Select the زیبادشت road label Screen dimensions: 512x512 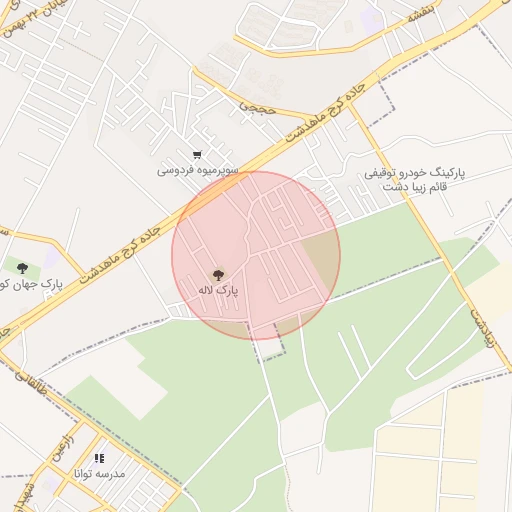(482, 328)
